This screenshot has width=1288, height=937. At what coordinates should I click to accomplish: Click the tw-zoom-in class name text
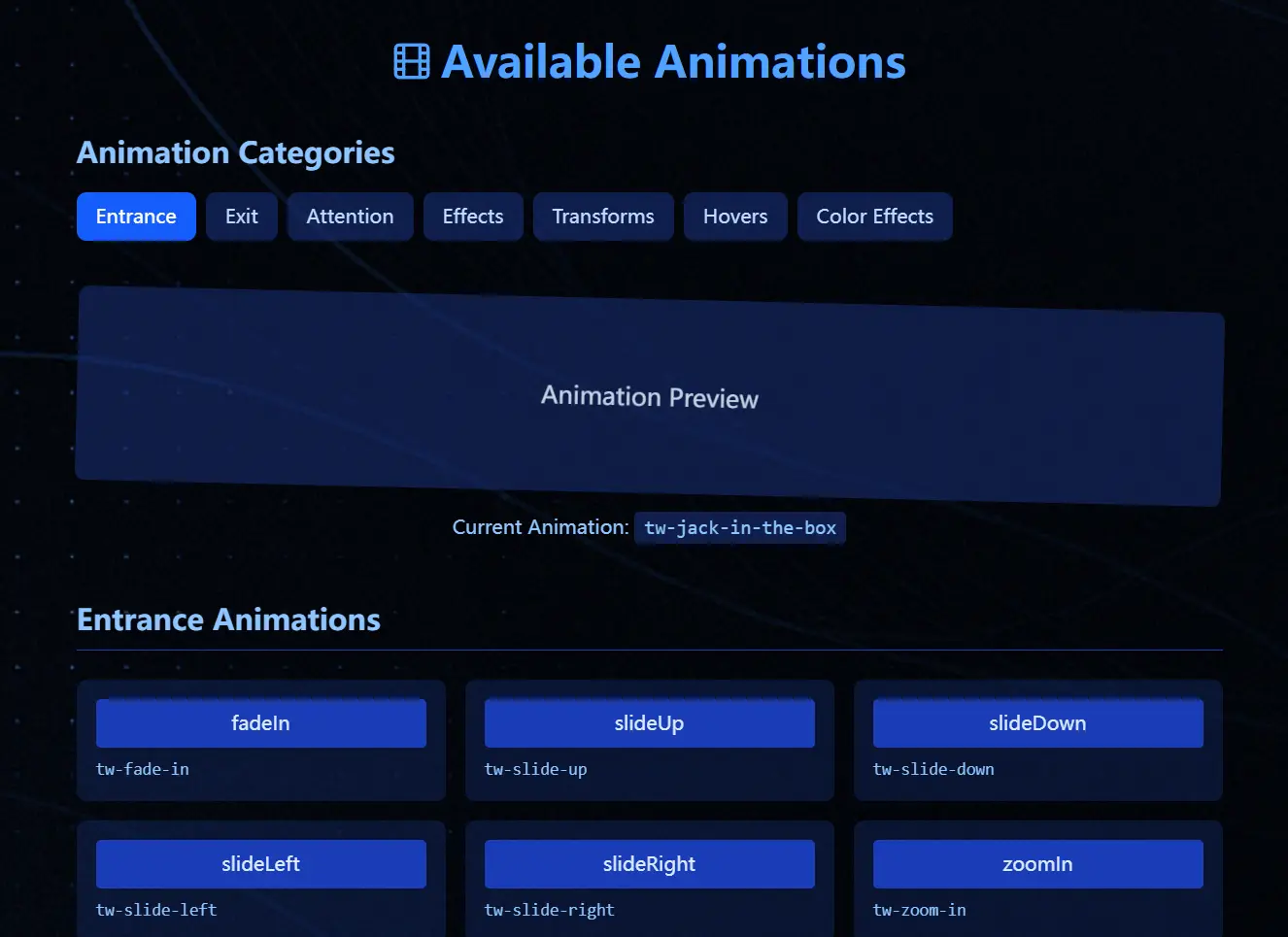pyautogui.click(x=919, y=910)
